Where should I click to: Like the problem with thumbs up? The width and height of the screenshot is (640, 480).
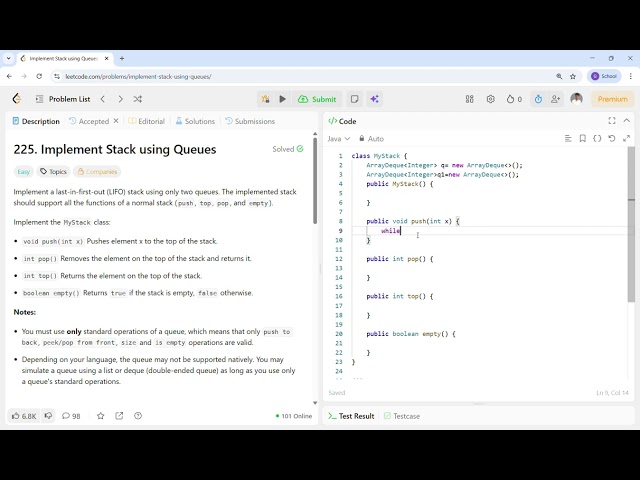tap(24, 416)
